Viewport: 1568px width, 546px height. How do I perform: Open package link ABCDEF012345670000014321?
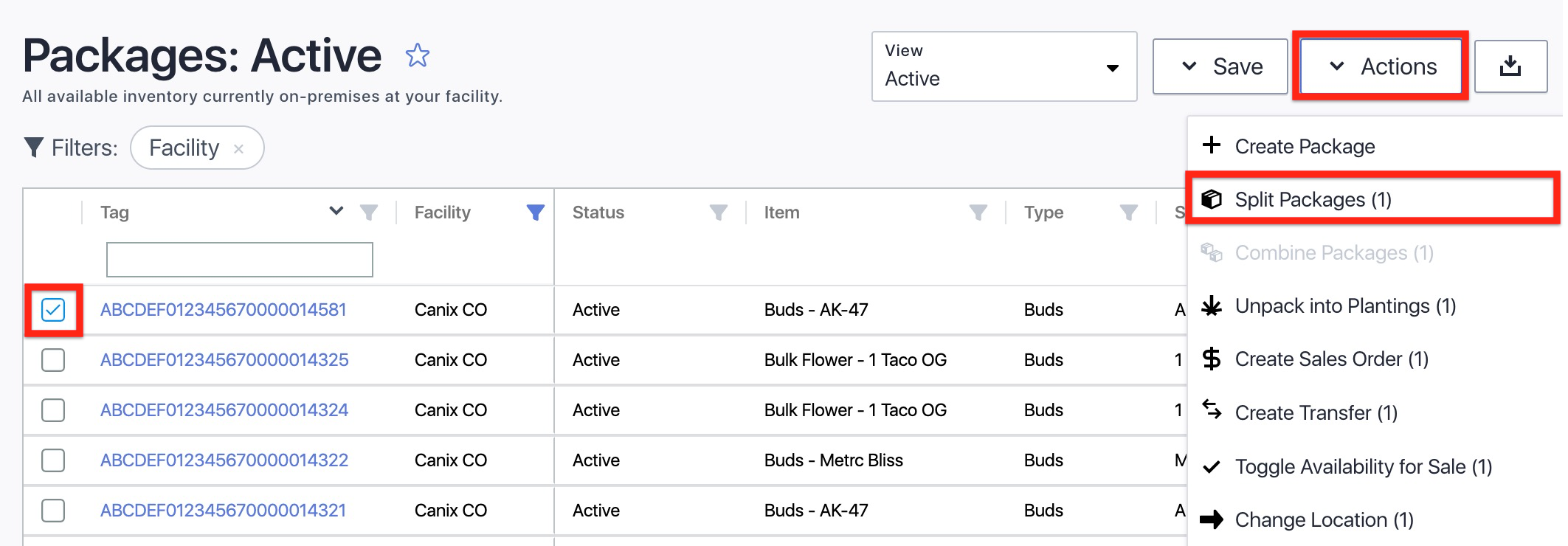coord(224,511)
